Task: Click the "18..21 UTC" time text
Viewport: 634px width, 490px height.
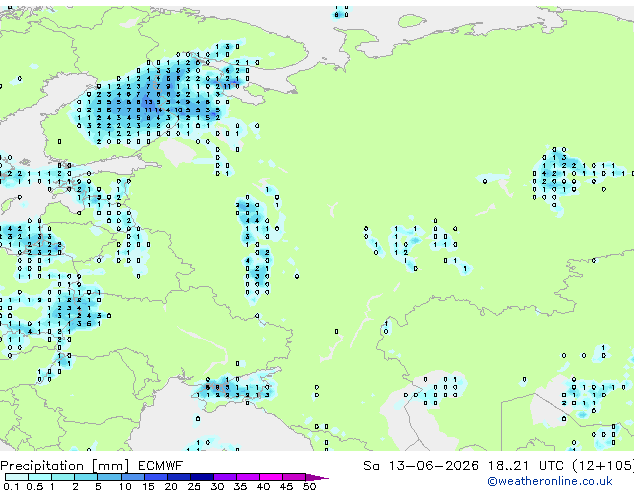Action: 524,466
